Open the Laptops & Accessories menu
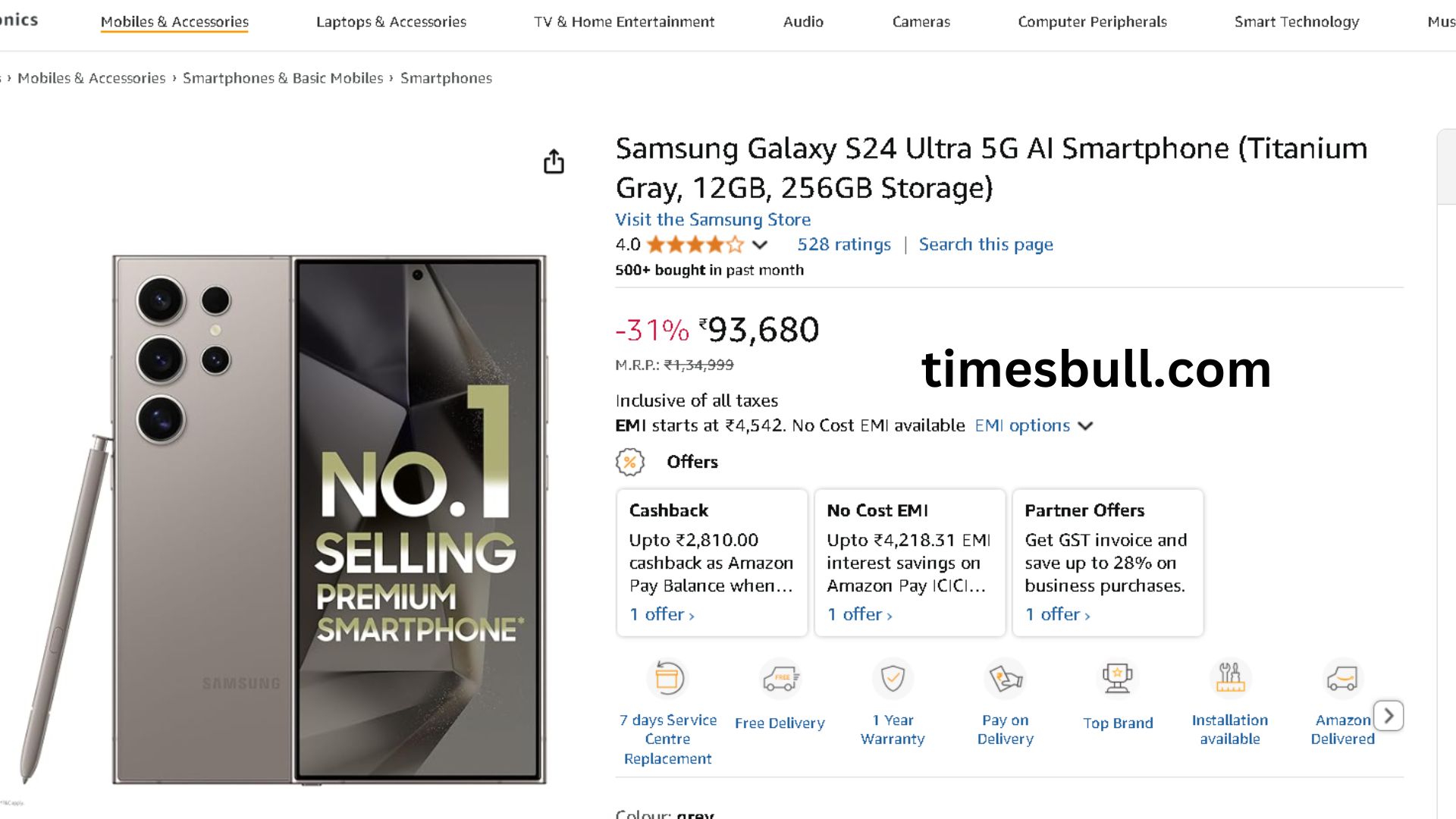Viewport: 1456px width, 819px height. pyautogui.click(x=391, y=22)
